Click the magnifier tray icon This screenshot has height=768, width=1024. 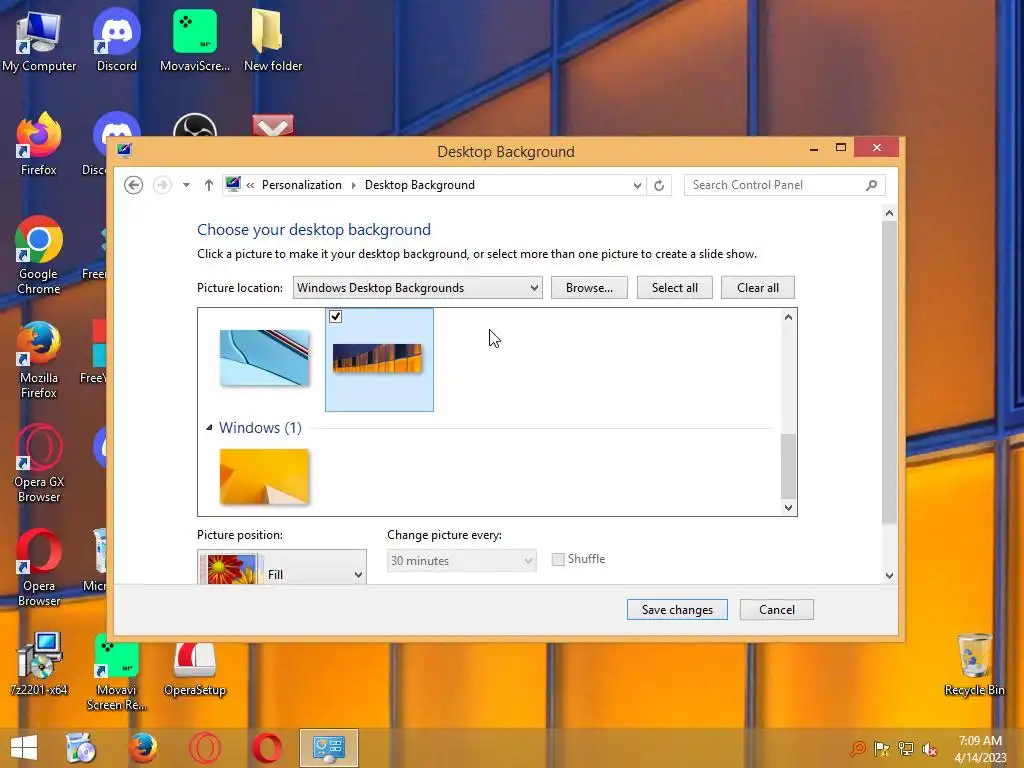[x=858, y=748]
